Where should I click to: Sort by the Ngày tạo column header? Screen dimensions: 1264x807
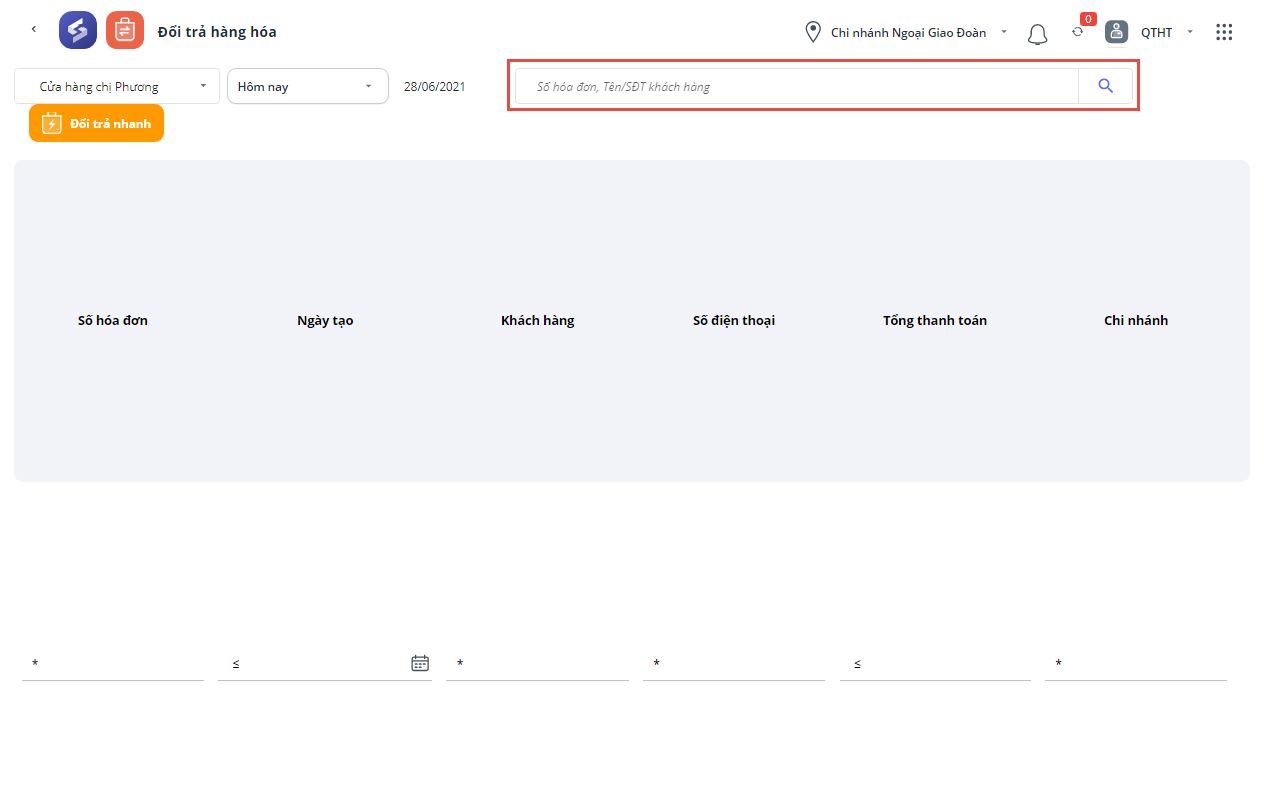(x=325, y=321)
